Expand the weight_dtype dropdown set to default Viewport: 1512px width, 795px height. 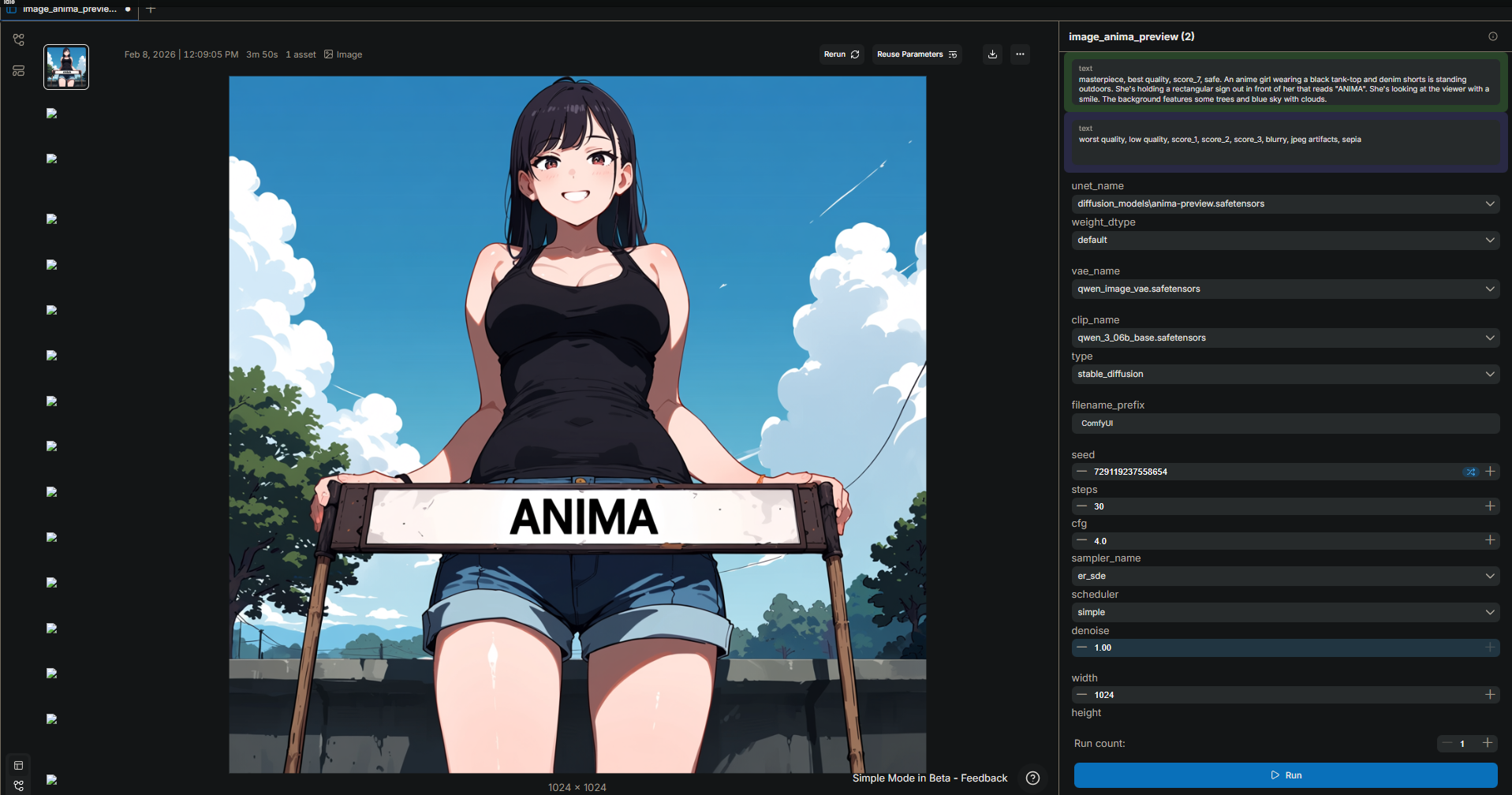coord(1285,240)
